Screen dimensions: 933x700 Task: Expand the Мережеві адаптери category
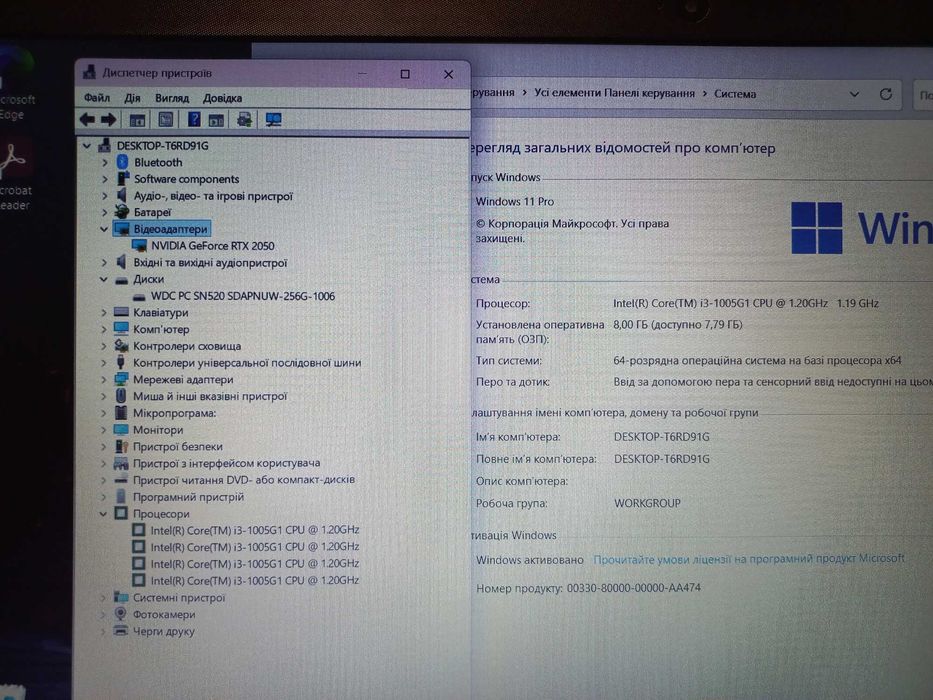click(x=104, y=379)
